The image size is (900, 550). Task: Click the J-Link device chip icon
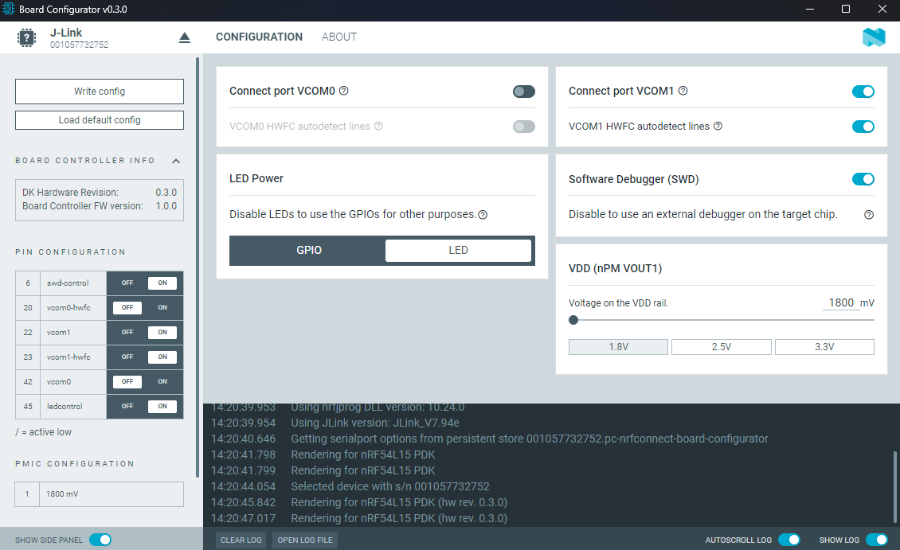pyautogui.click(x=26, y=38)
